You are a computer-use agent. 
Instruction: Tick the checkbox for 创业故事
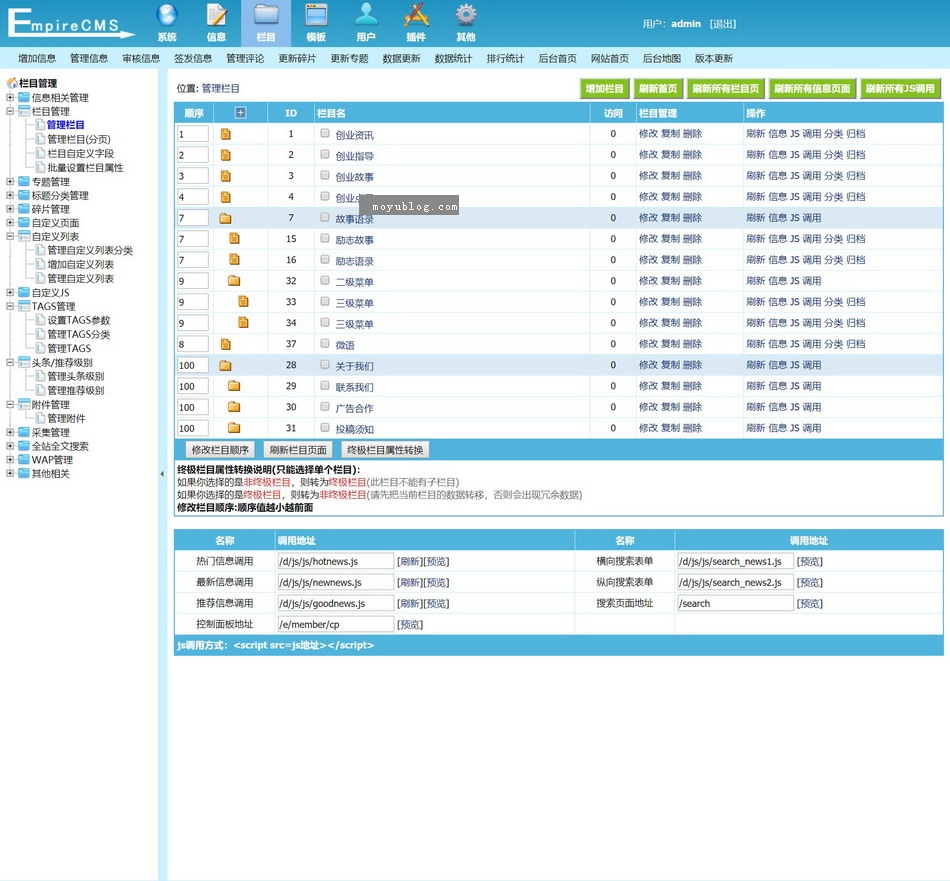click(x=325, y=176)
